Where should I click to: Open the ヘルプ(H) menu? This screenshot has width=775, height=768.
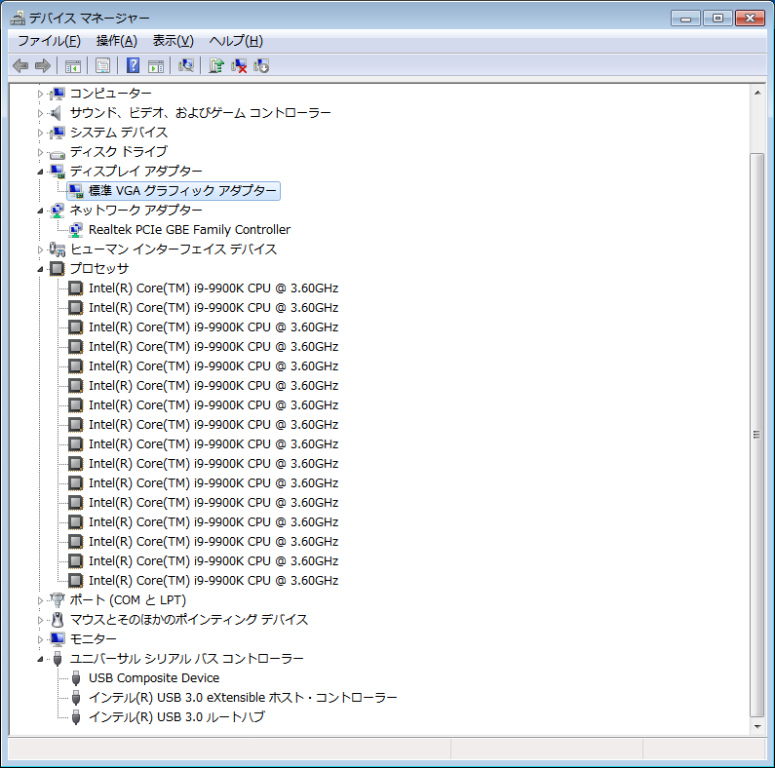coord(236,41)
